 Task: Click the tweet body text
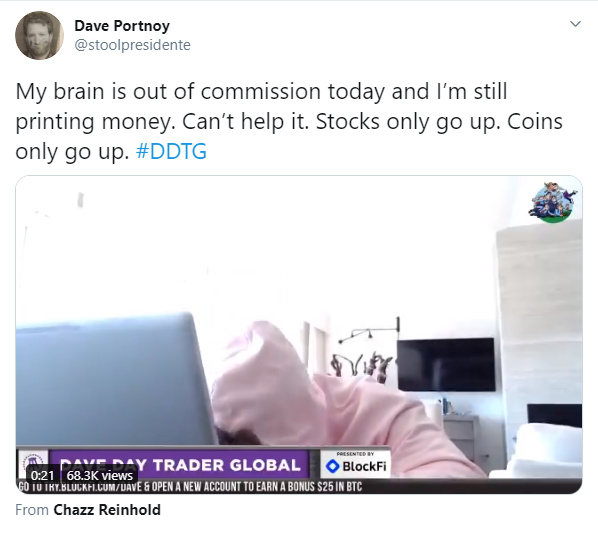[x=289, y=121]
